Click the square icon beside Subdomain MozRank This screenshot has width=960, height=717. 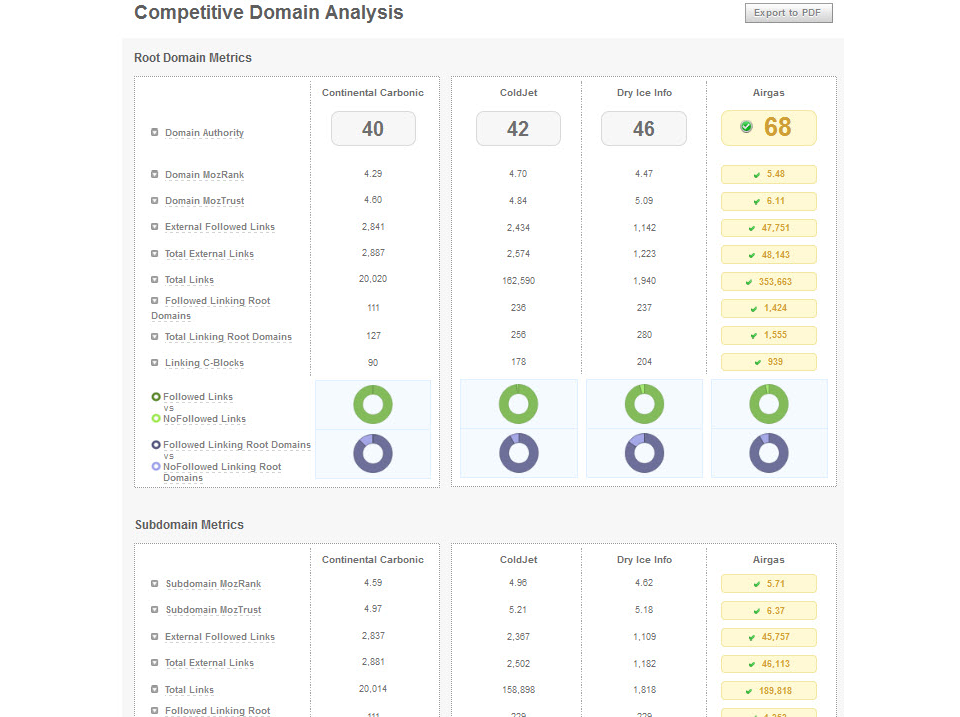coord(154,584)
